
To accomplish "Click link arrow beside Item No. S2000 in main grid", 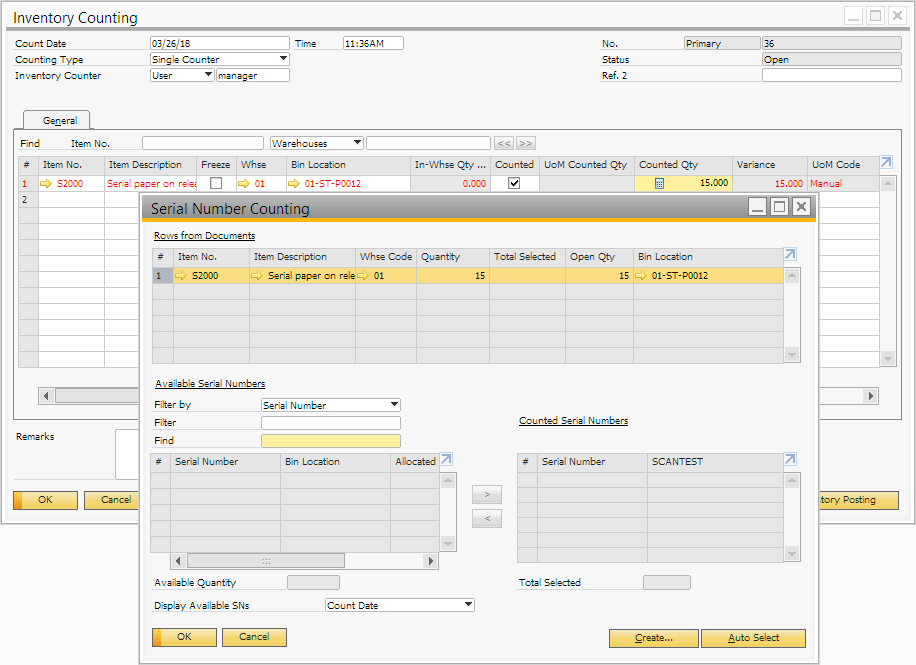I will [x=45, y=184].
